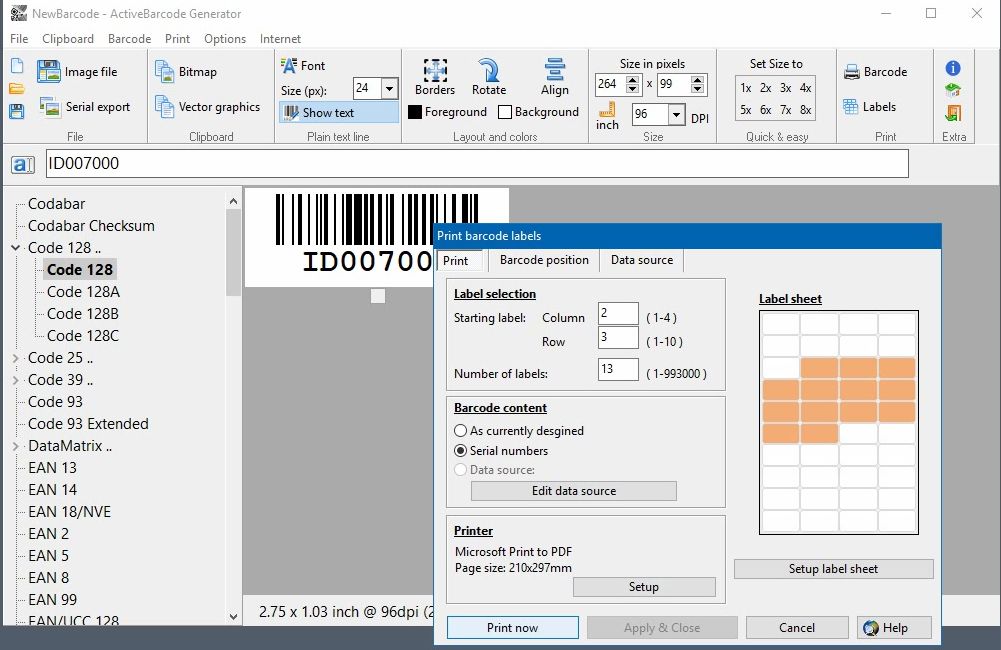Screen dimensions: 1001x650
Task: Click the barcode text icon left of input
Action: (x=23, y=164)
